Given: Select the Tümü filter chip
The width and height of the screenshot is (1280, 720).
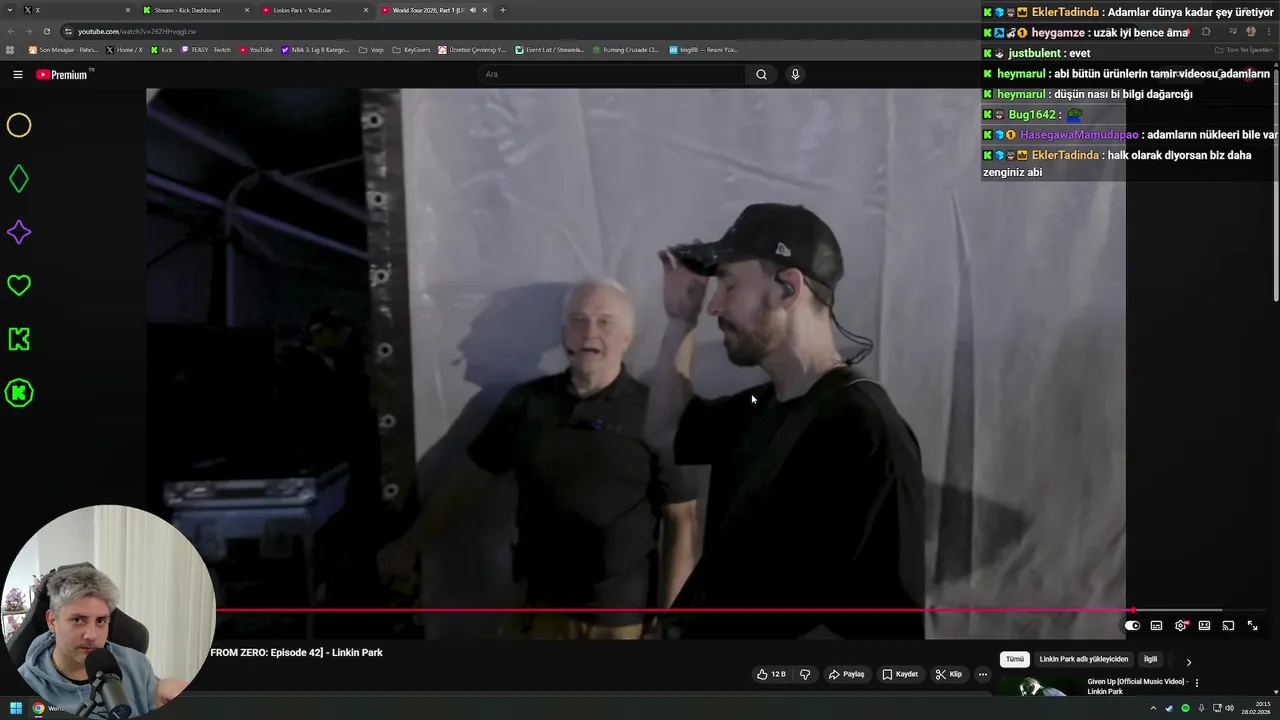Looking at the screenshot, I should 1015,660.
